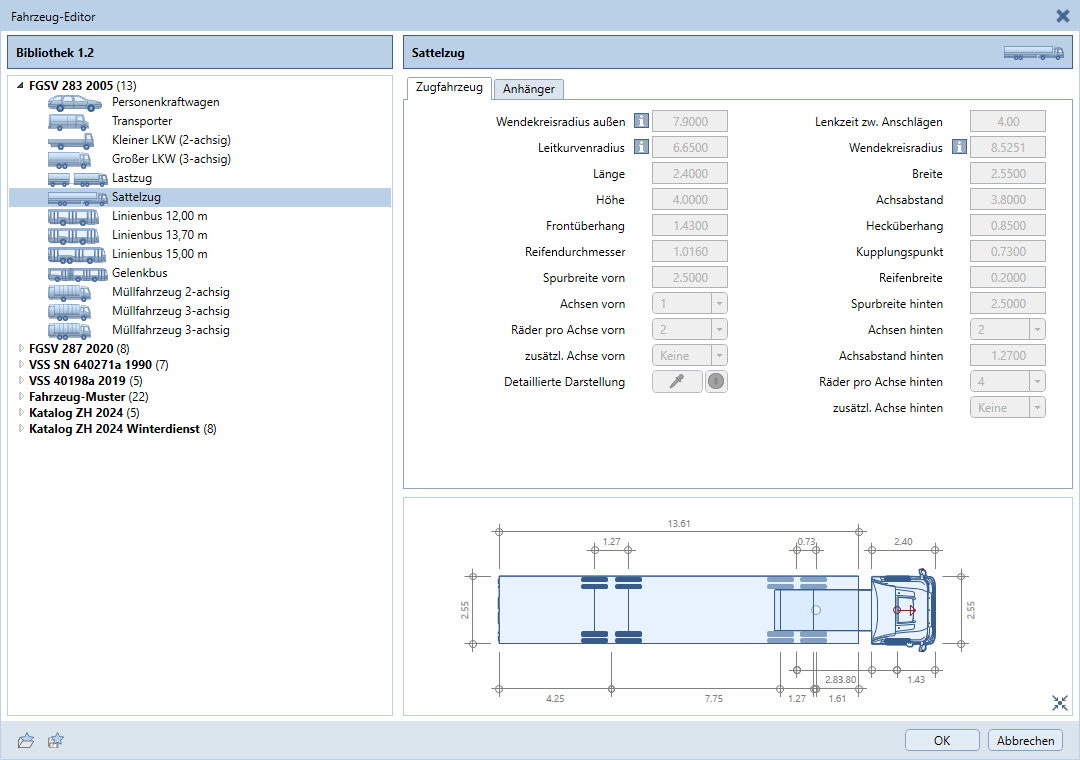This screenshot has width=1080, height=760.
Task: Collapse the FGSV 283 2005 group
Action: (x=20, y=86)
